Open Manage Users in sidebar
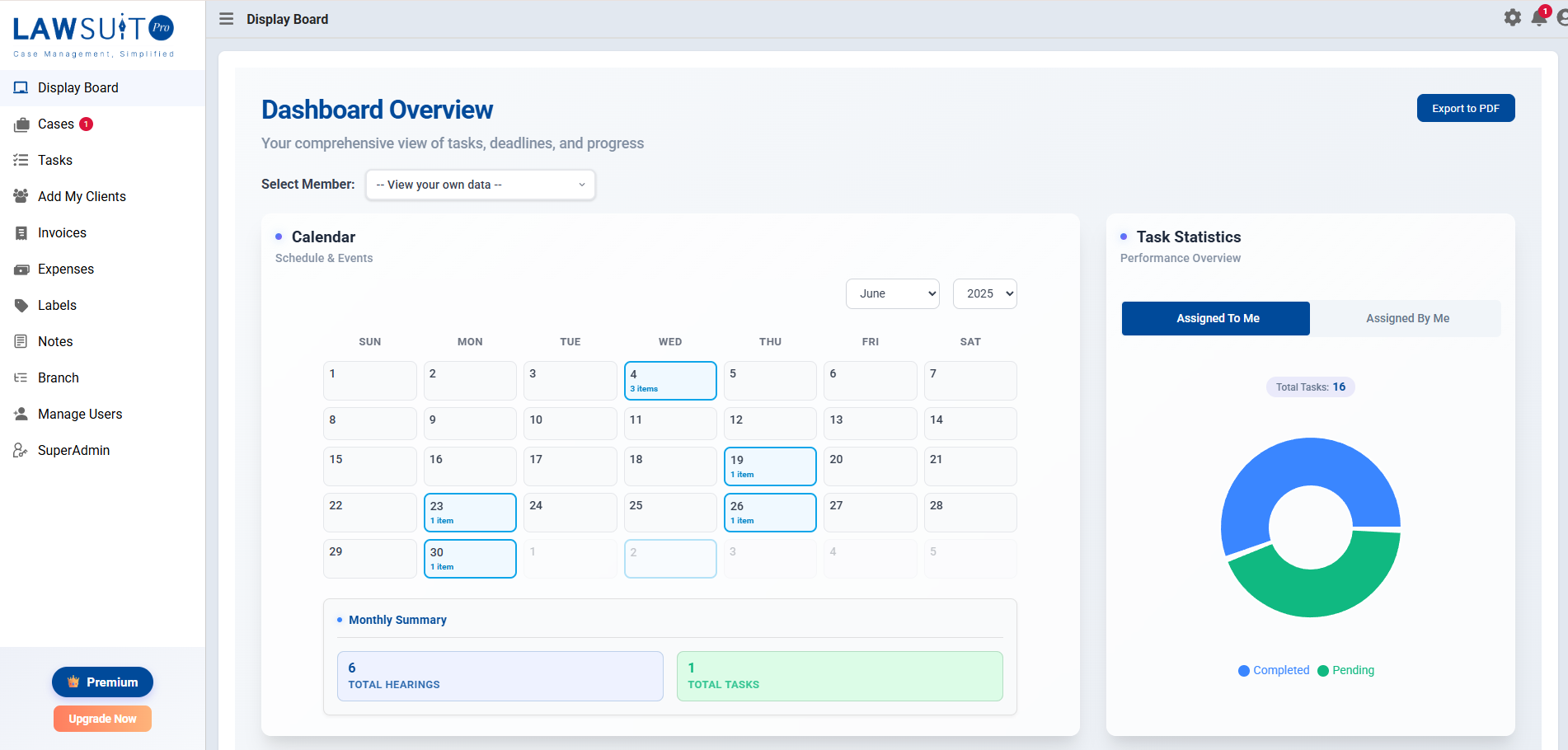The width and height of the screenshot is (1568, 750). pyautogui.click(x=80, y=414)
